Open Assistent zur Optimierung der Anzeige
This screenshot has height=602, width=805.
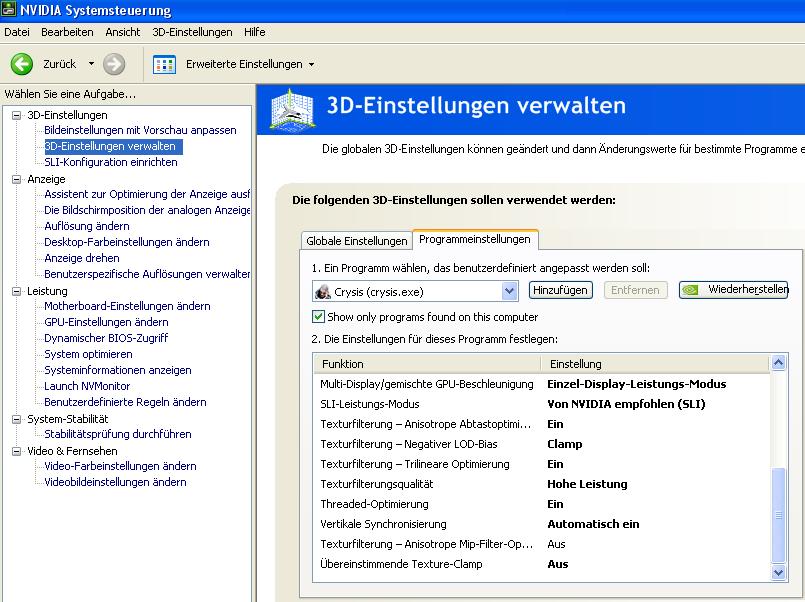pos(147,194)
